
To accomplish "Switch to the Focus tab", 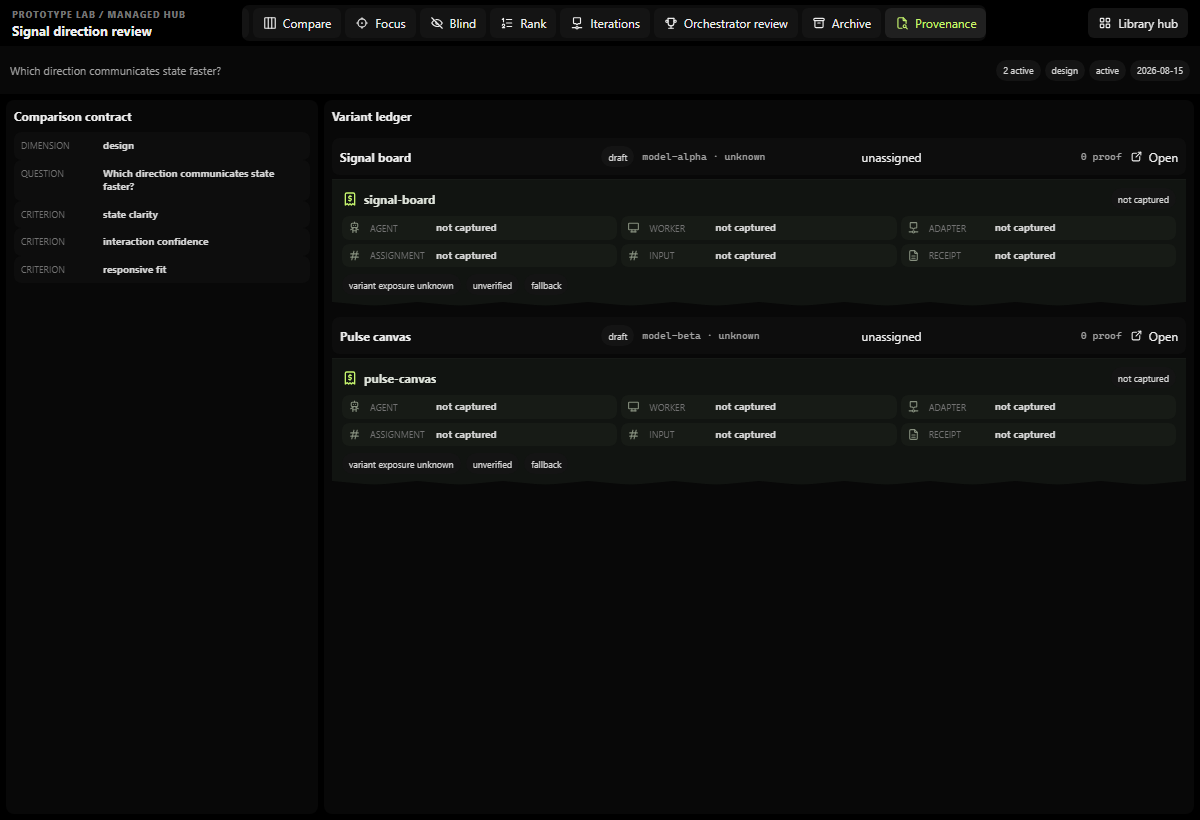I will [380, 23].
